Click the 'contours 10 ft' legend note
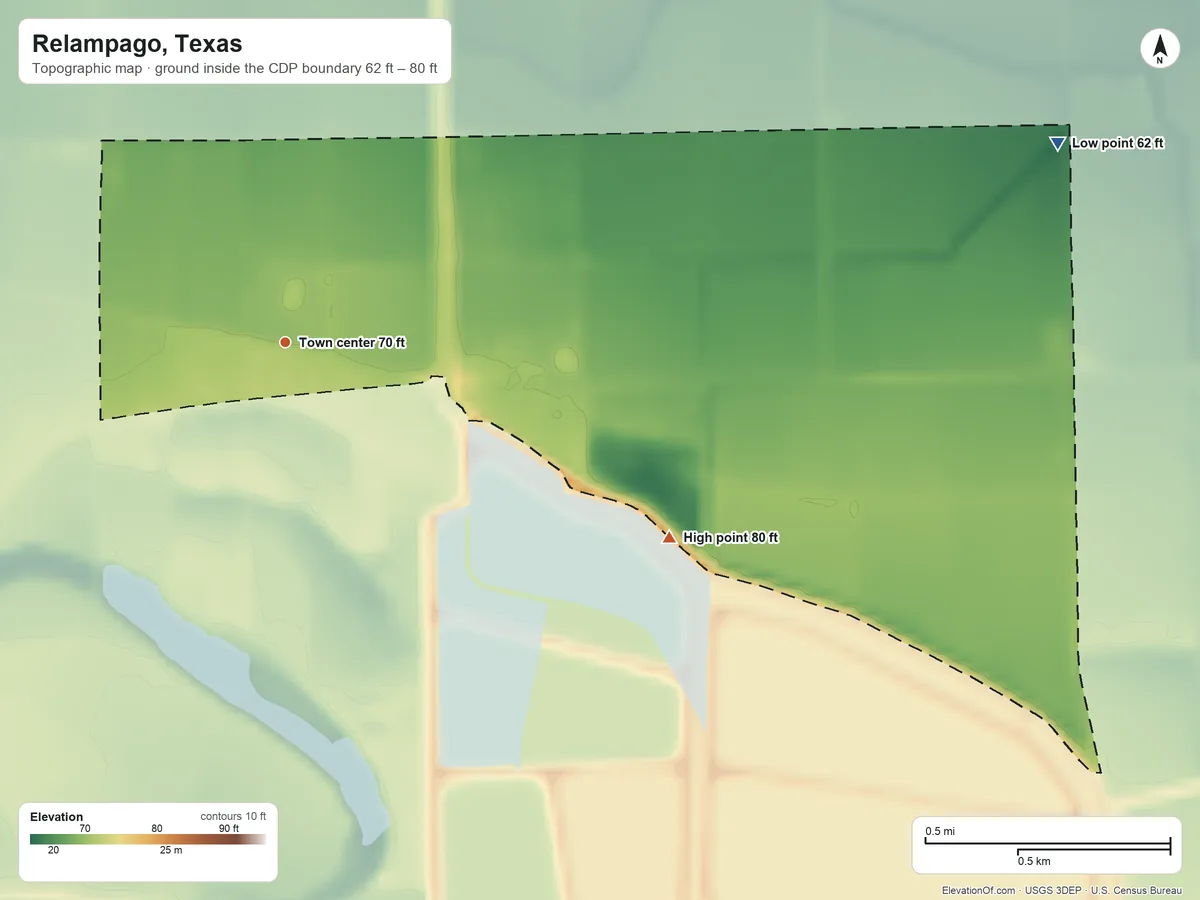1200x900 pixels. [x=233, y=817]
